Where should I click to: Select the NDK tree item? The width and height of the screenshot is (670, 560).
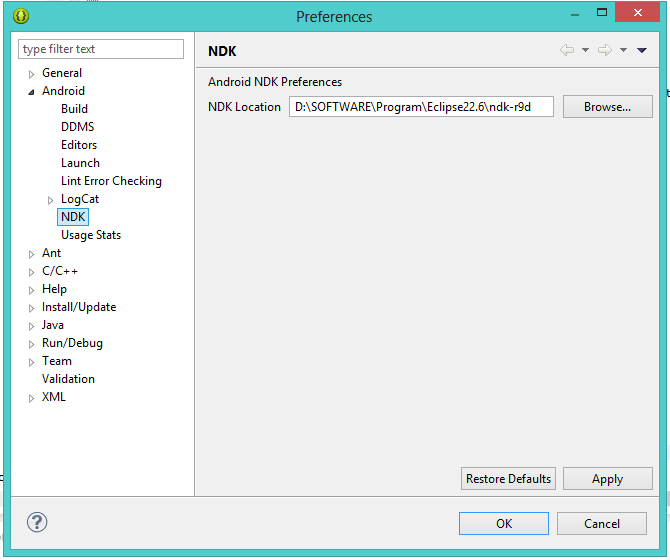[x=73, y=217]
